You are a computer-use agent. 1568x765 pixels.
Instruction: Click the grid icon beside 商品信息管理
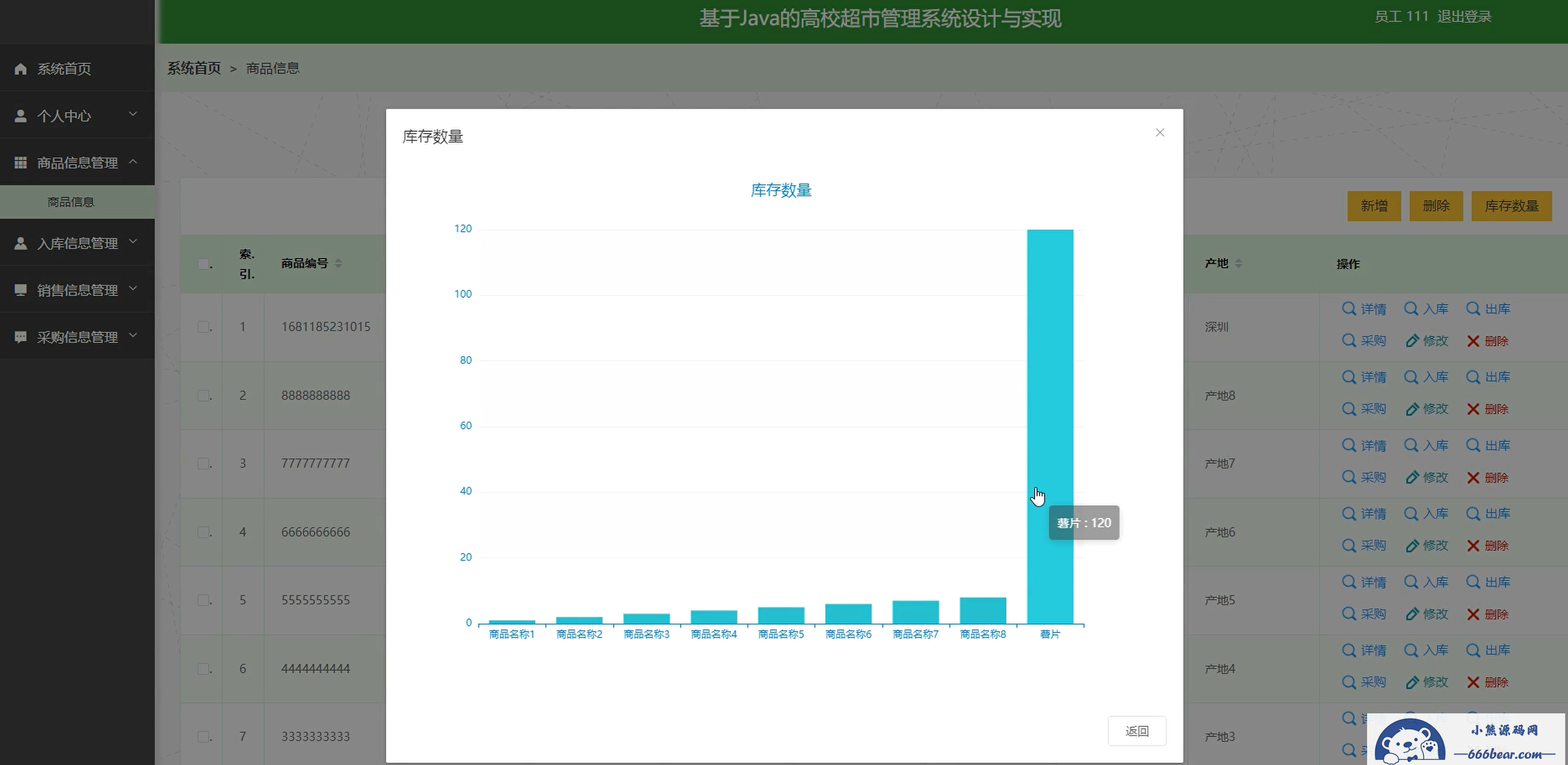tap(21, 163)
